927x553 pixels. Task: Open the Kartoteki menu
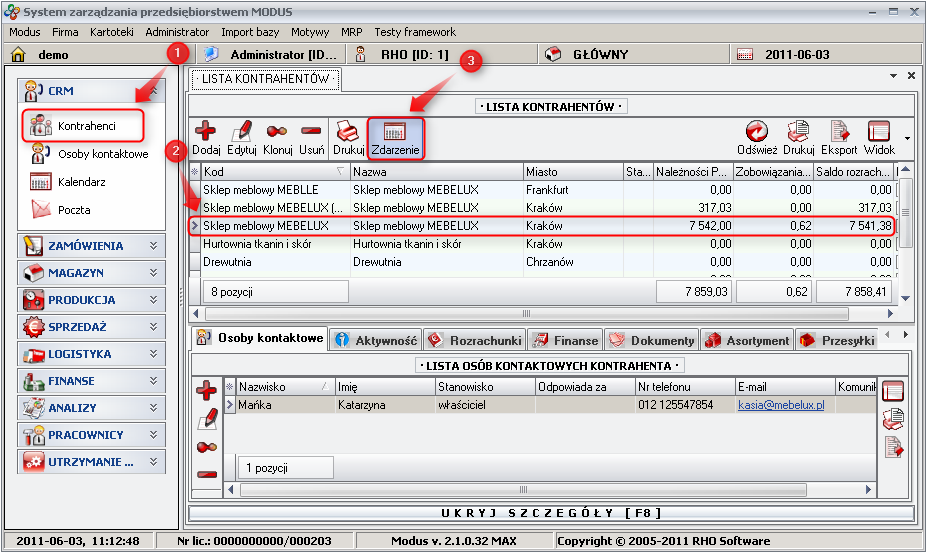click(x=111, y=32)
